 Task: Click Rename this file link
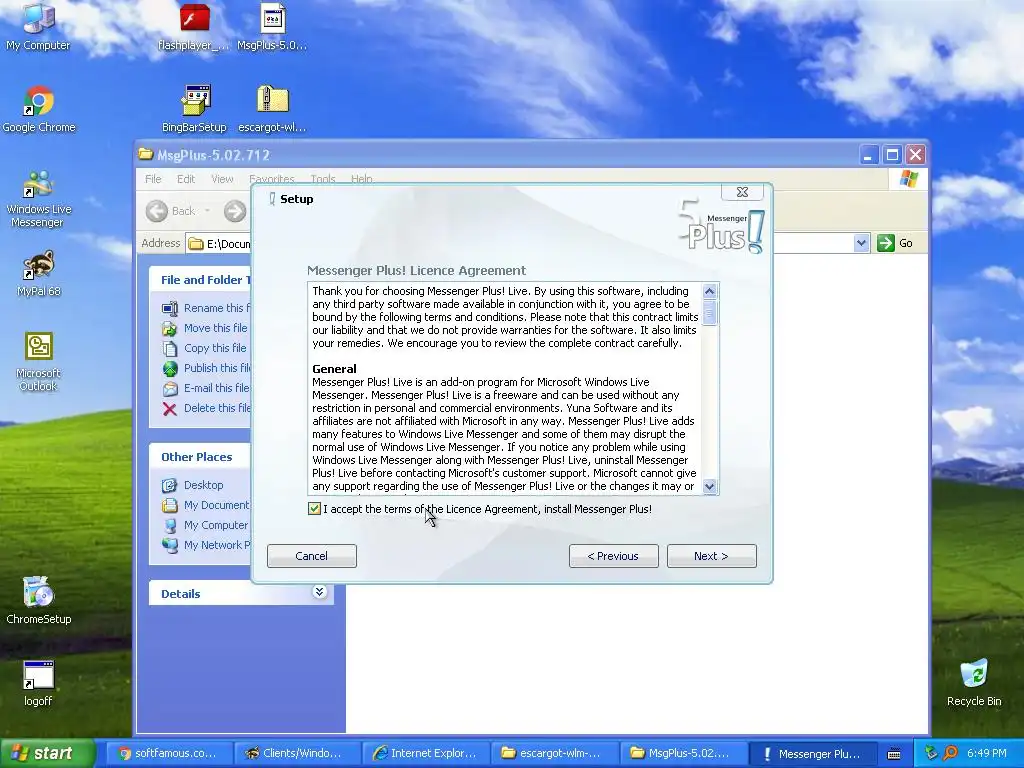[x=217, y=308]
